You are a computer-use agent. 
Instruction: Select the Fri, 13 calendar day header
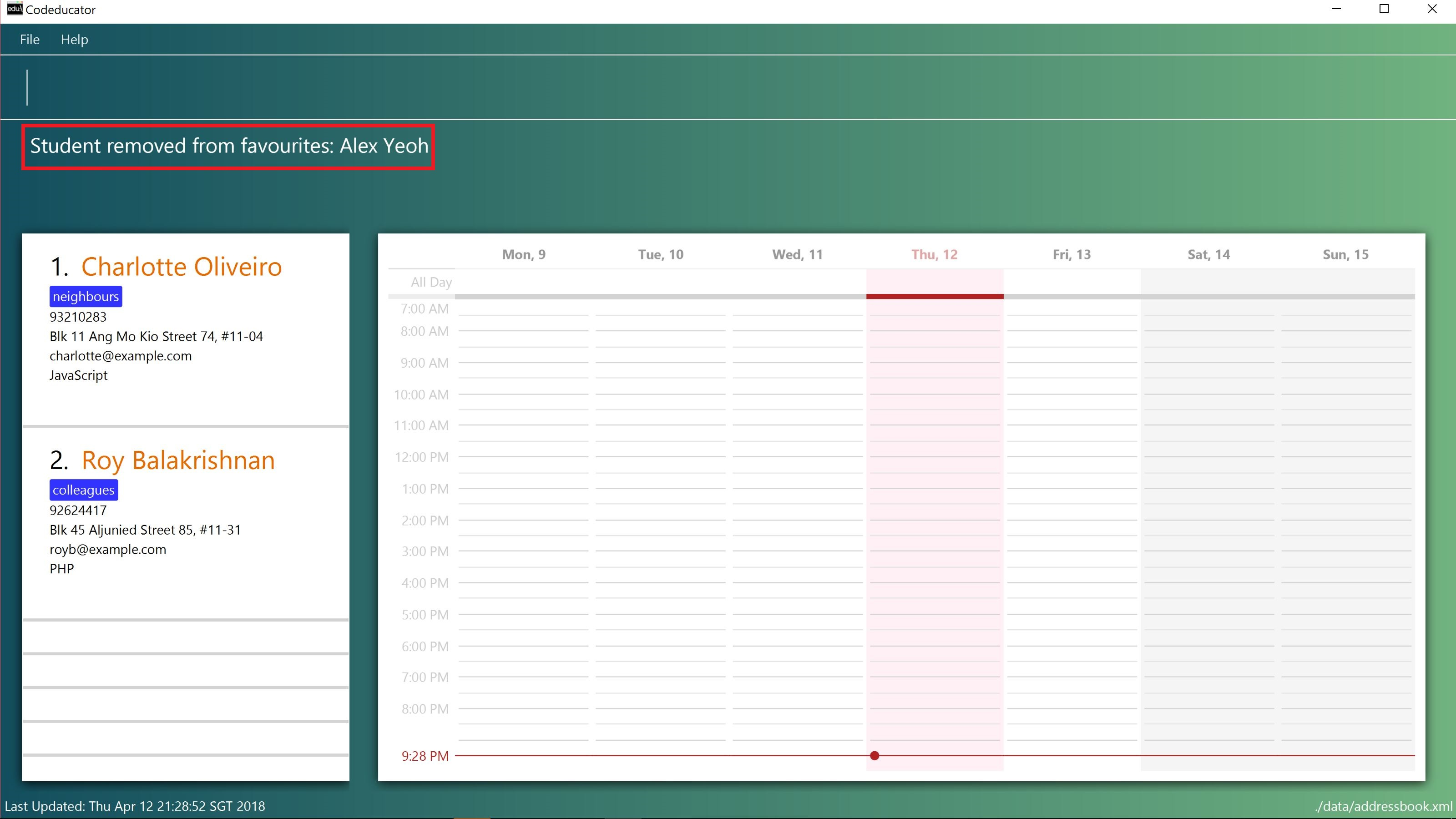click(1072, 254)
